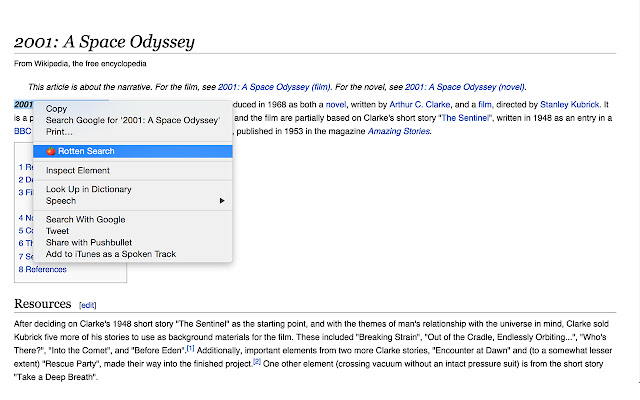Click the BBC link
This screenshot has width=640, height=400.
tap(22, 131)
